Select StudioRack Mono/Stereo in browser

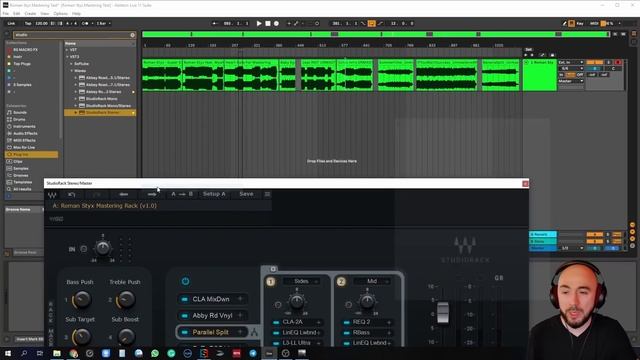(x=108, y=106)
